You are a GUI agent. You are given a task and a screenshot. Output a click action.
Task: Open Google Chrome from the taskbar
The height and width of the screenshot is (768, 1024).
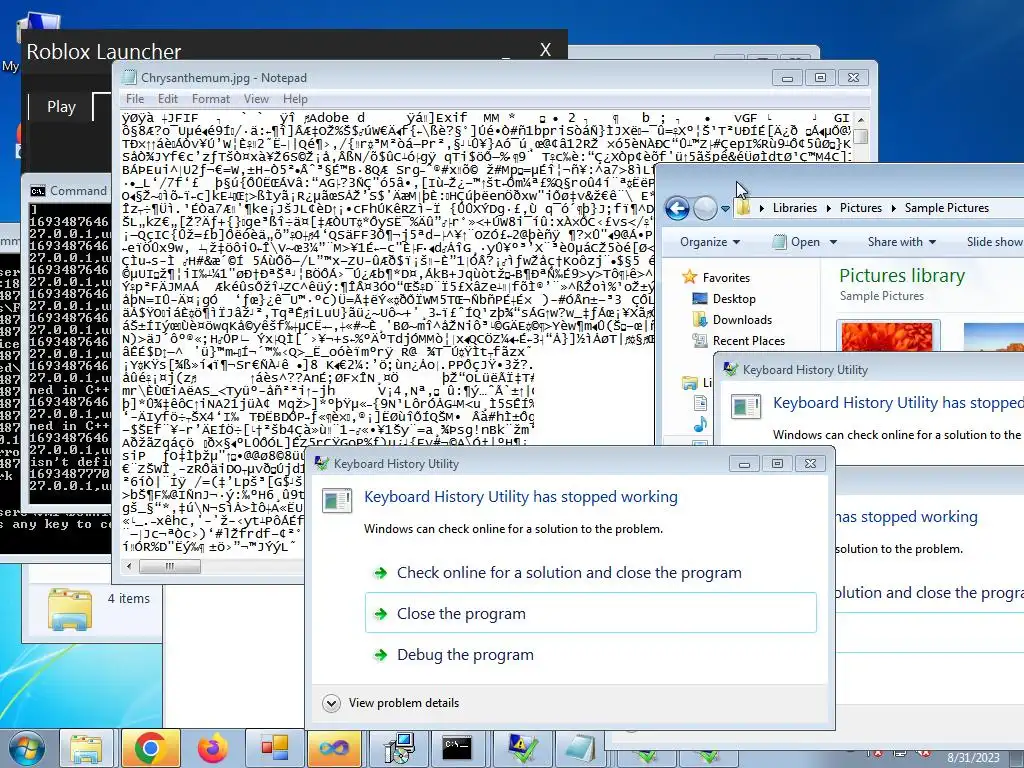[x=150, y=748]
